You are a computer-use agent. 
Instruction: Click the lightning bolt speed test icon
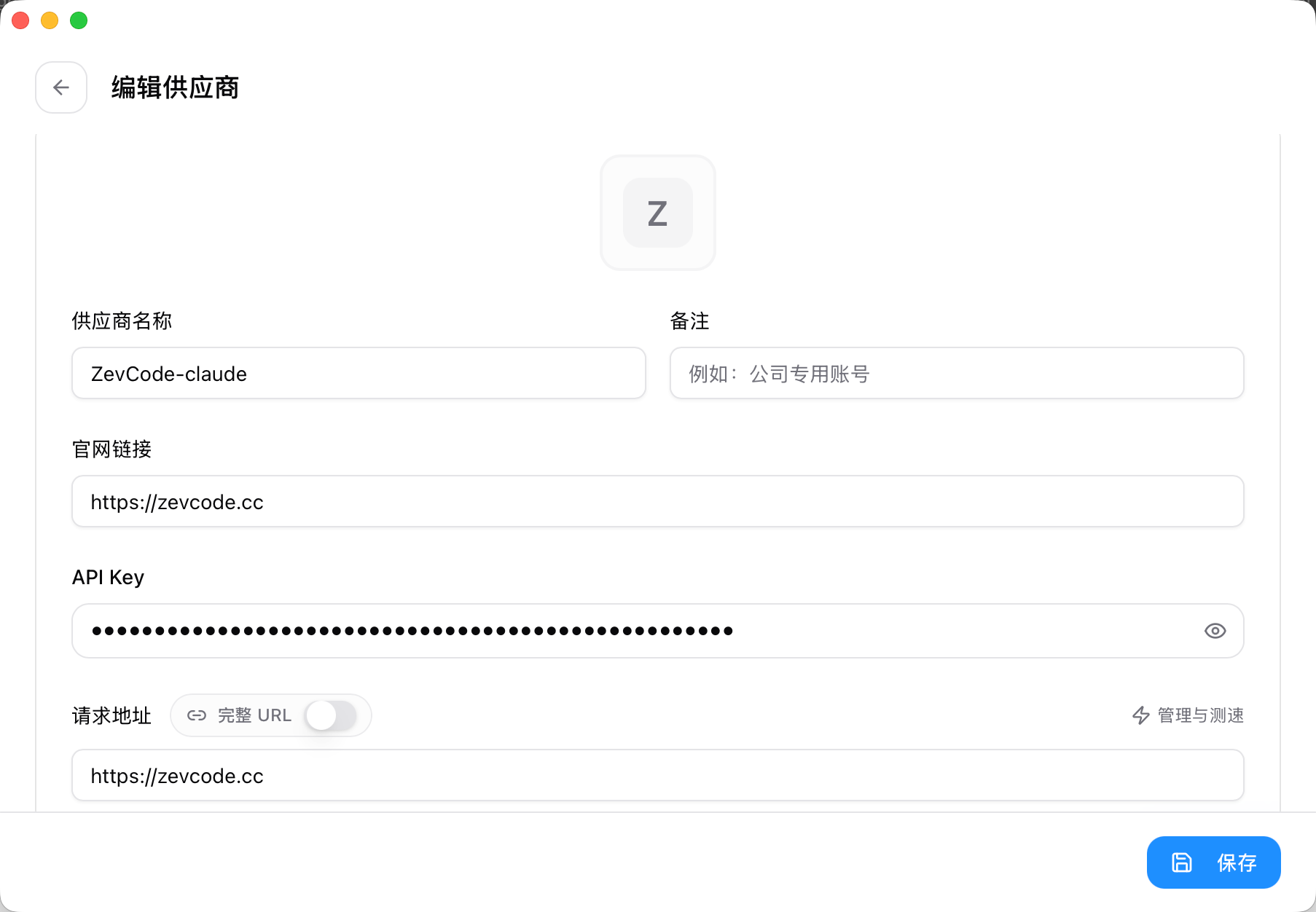[1141, 715]
